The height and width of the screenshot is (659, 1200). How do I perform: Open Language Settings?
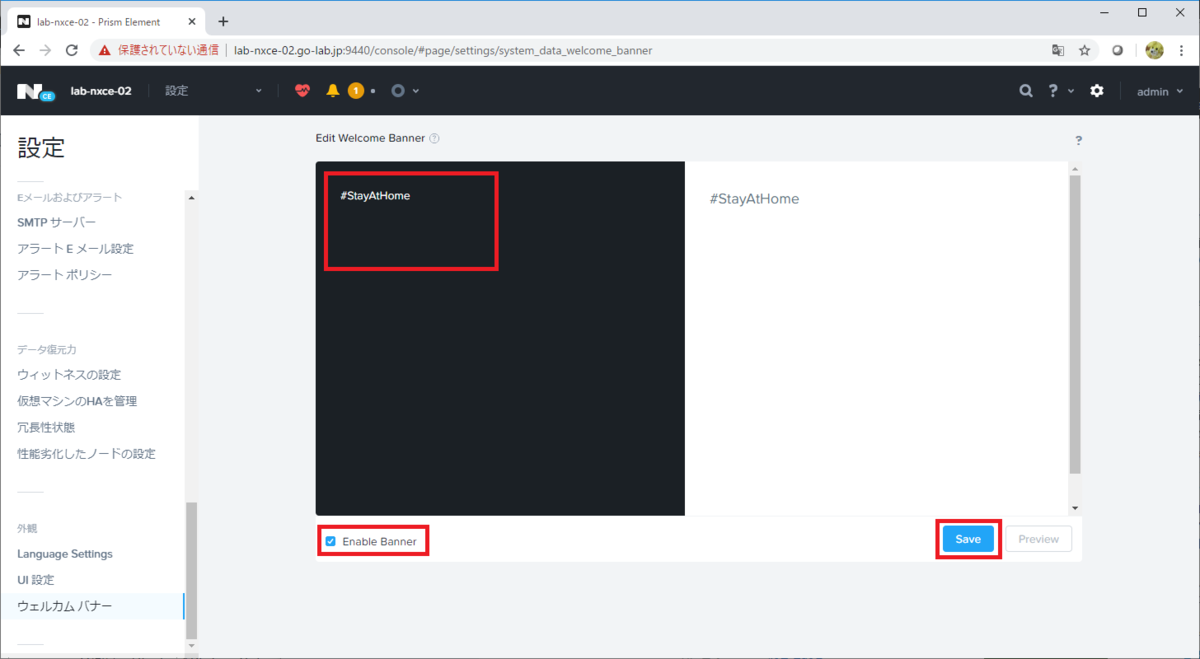65,554
